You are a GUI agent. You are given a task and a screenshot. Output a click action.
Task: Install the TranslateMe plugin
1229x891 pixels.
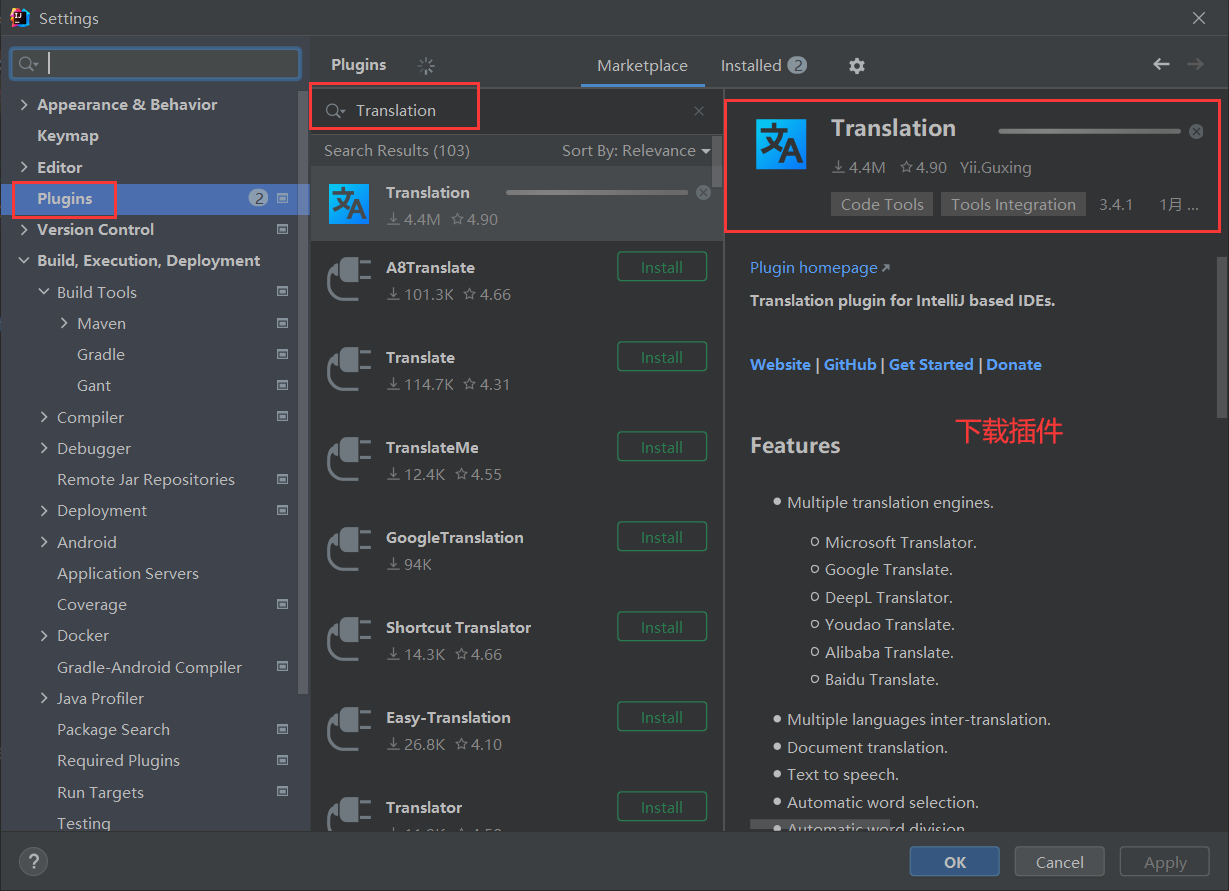pyautogui.click(x=662, y=447)
